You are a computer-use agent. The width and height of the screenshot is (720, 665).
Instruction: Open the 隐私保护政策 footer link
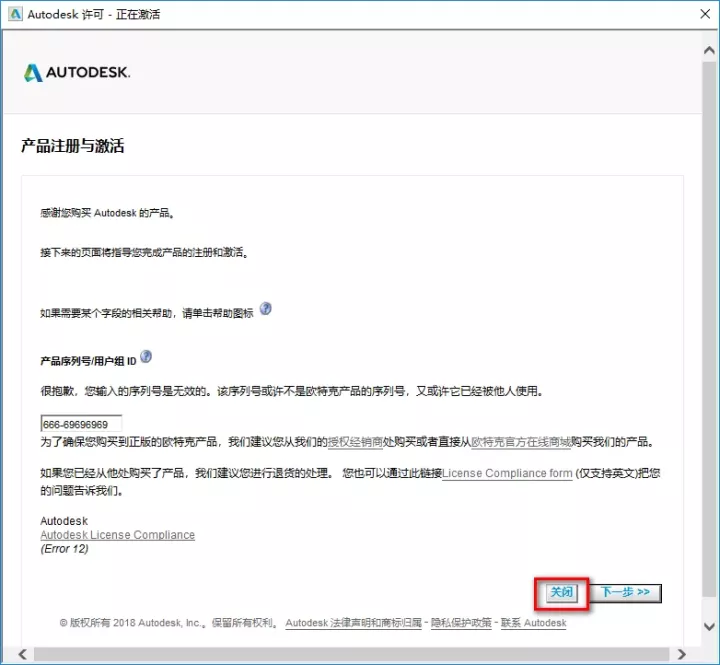tap(462, 623)
